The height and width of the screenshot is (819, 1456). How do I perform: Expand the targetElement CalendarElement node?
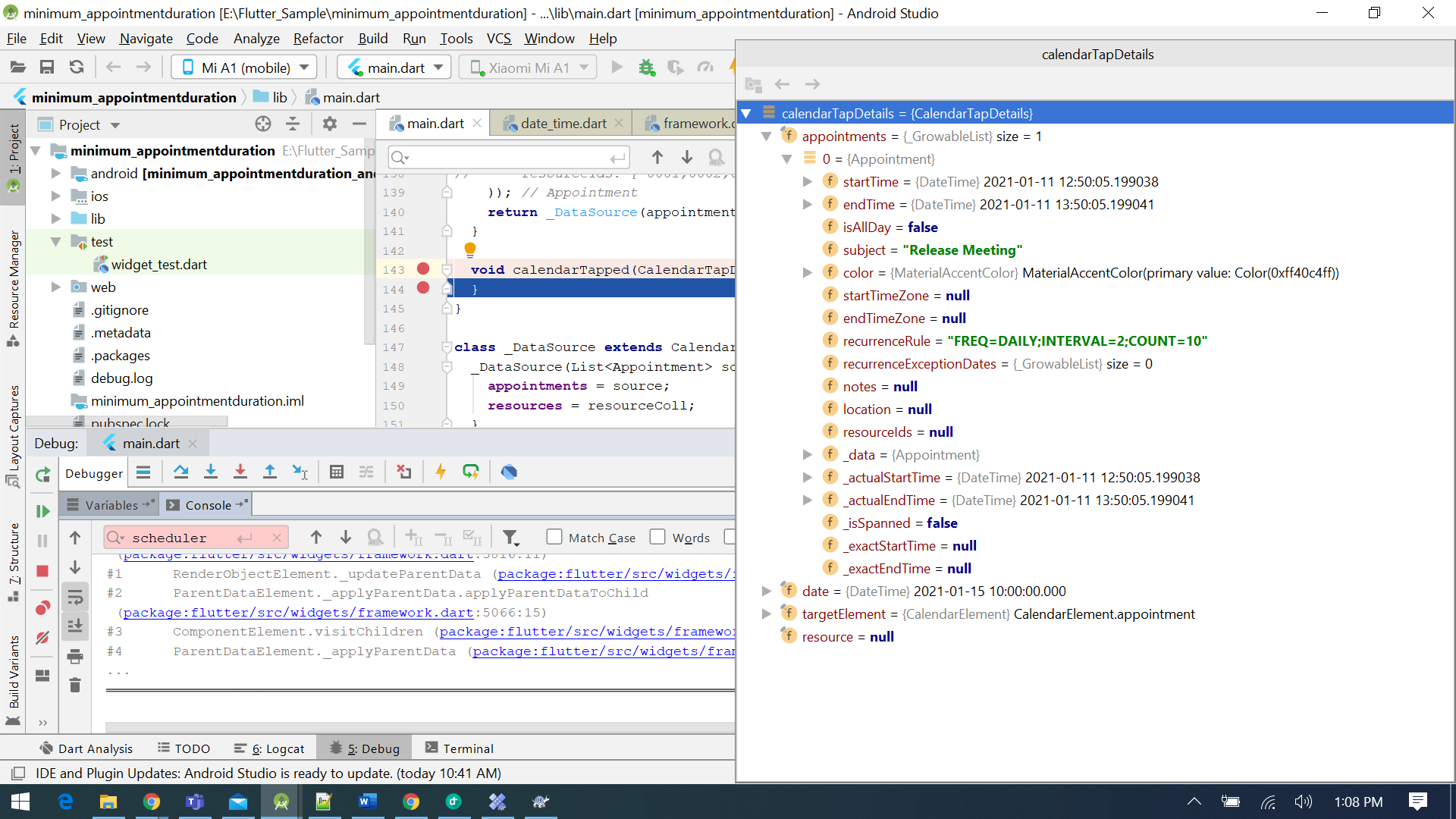(767, 614)
